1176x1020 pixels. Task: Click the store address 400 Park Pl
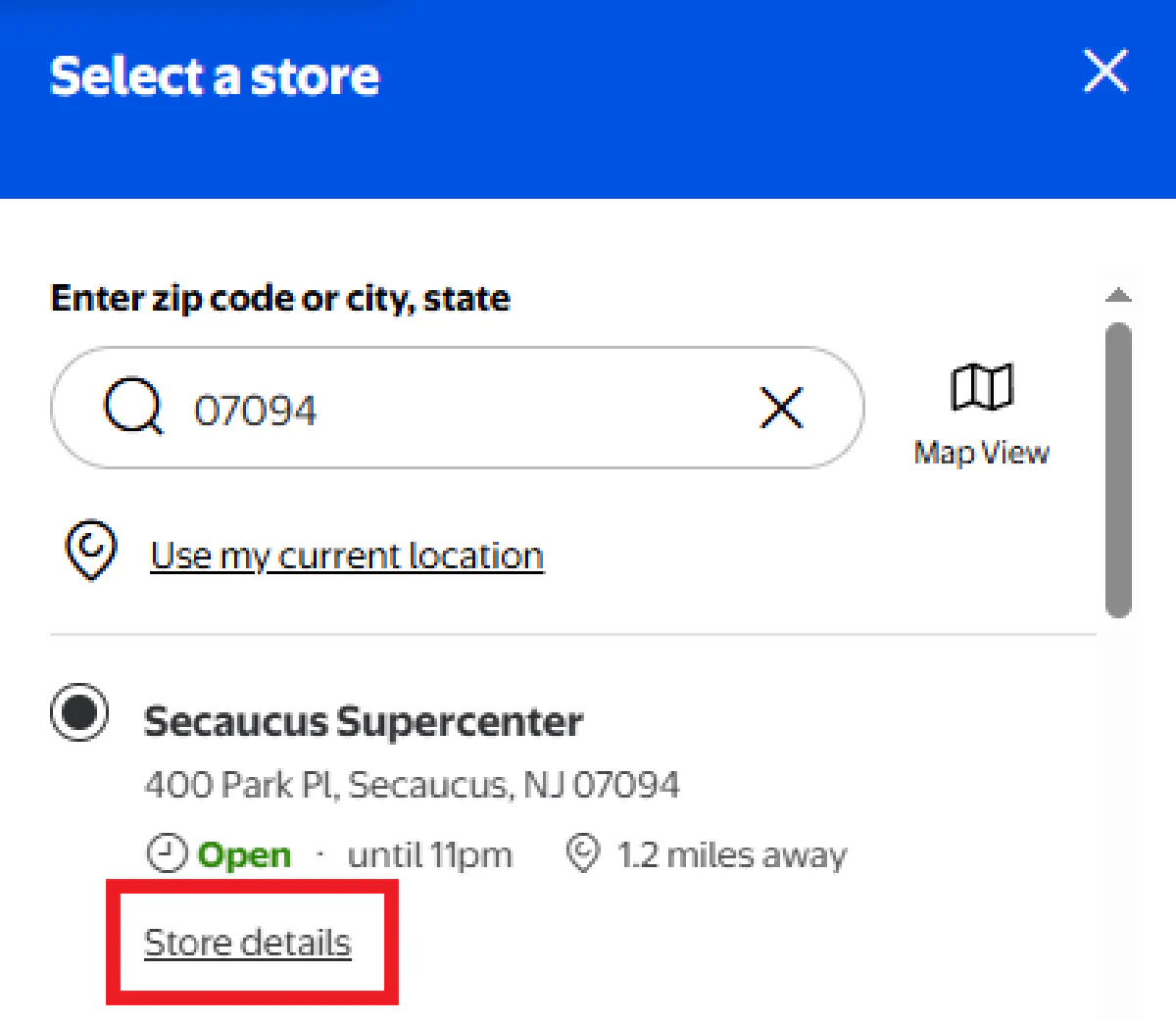412,784
